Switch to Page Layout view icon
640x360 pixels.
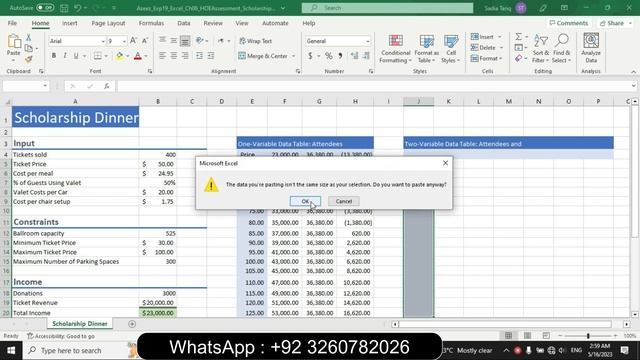point(527,336)
